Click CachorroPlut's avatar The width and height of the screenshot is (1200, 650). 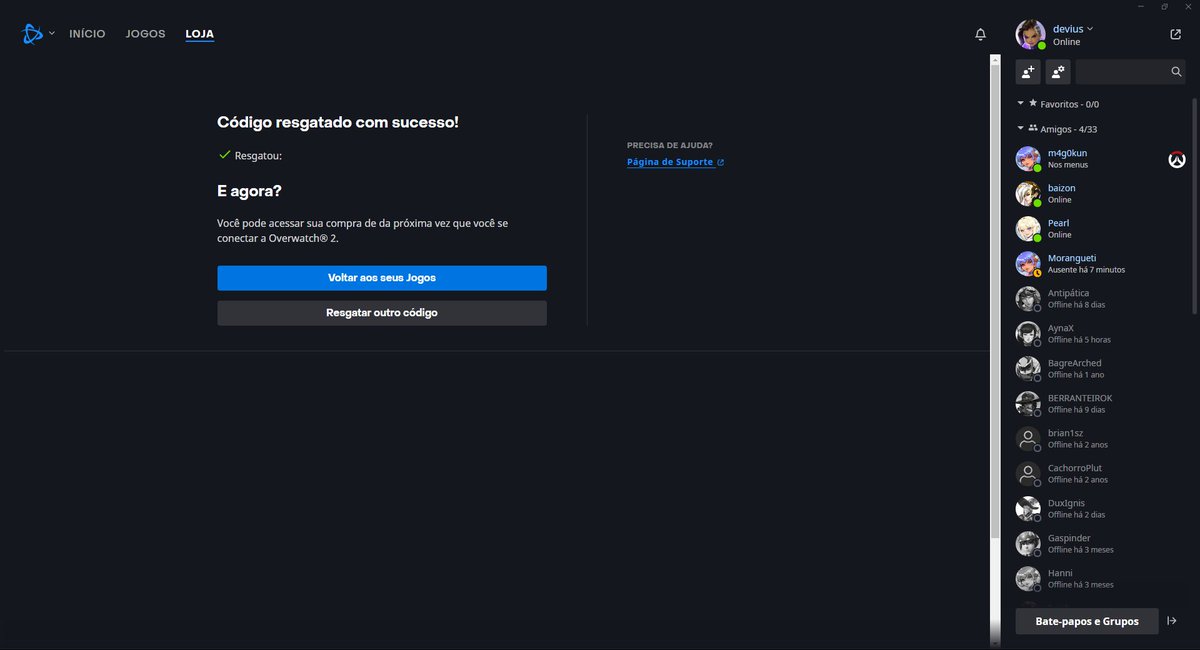tap(1028, 474)
